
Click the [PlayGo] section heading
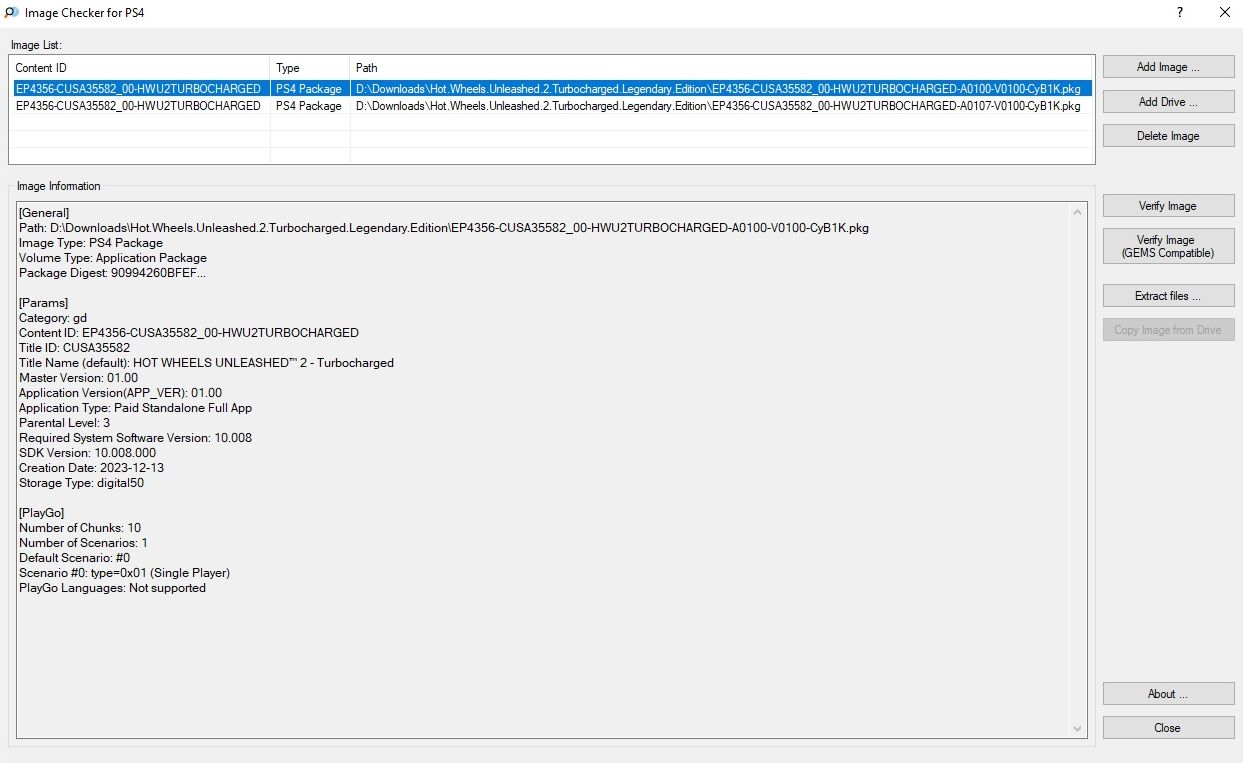tap(42, 513)
